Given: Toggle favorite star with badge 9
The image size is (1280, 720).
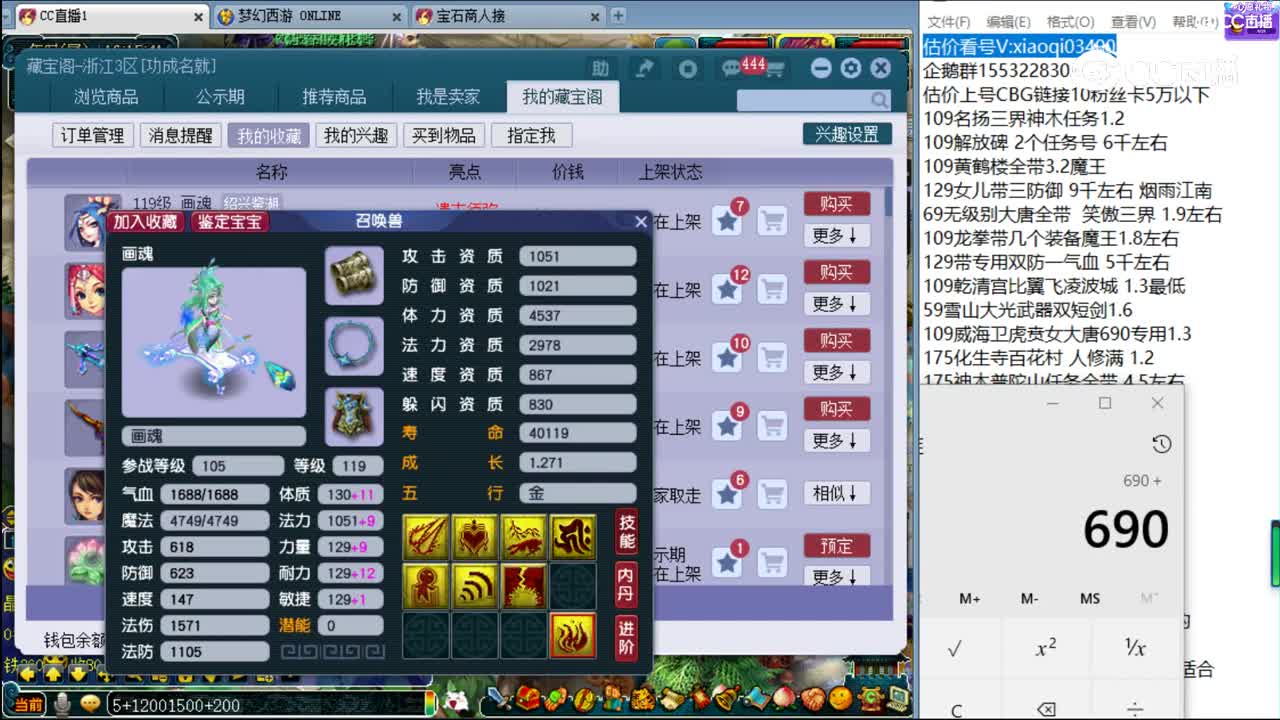Looking at the screenshot, I should pos(728,426).
